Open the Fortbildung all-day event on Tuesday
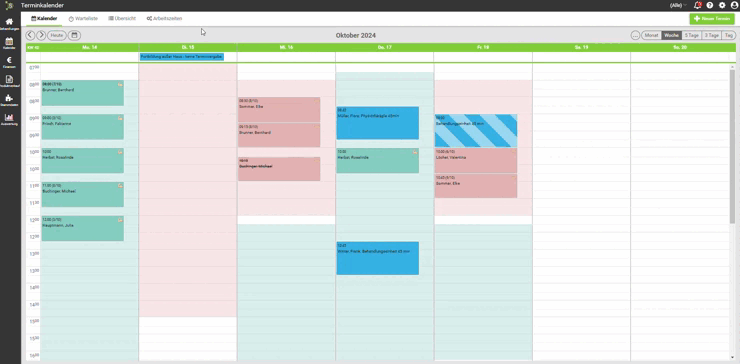This screenshot has height=364, width=740. tap(182, 57)
